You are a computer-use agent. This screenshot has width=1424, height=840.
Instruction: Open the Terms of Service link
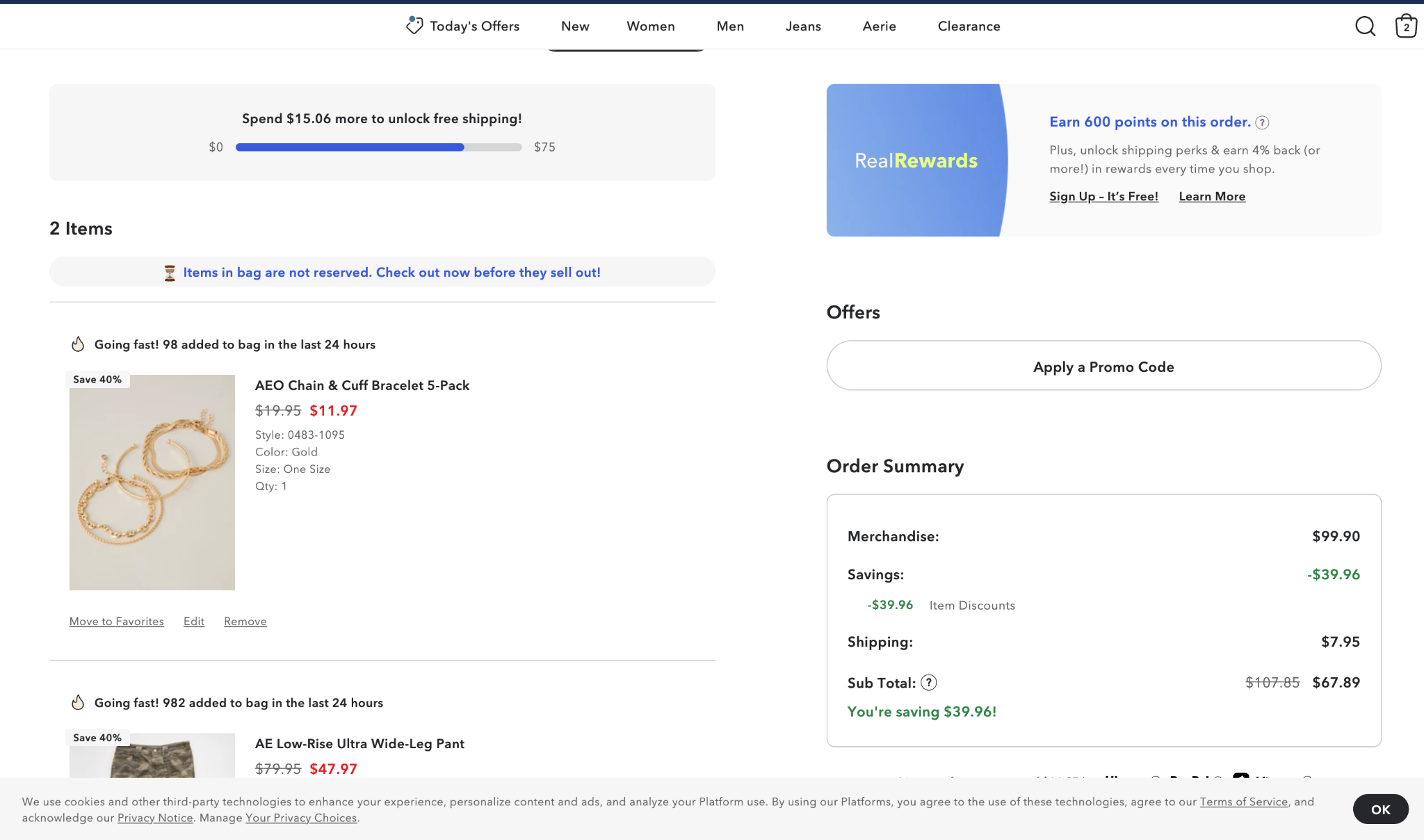point(1243,802)
